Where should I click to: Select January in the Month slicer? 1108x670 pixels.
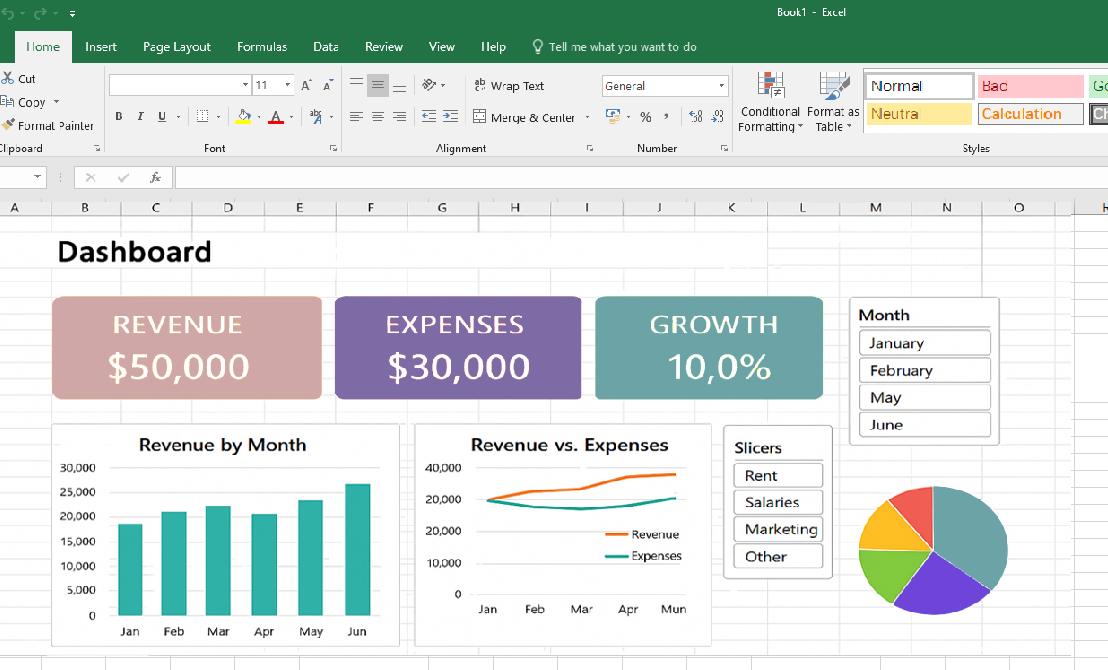click(924, 342)
